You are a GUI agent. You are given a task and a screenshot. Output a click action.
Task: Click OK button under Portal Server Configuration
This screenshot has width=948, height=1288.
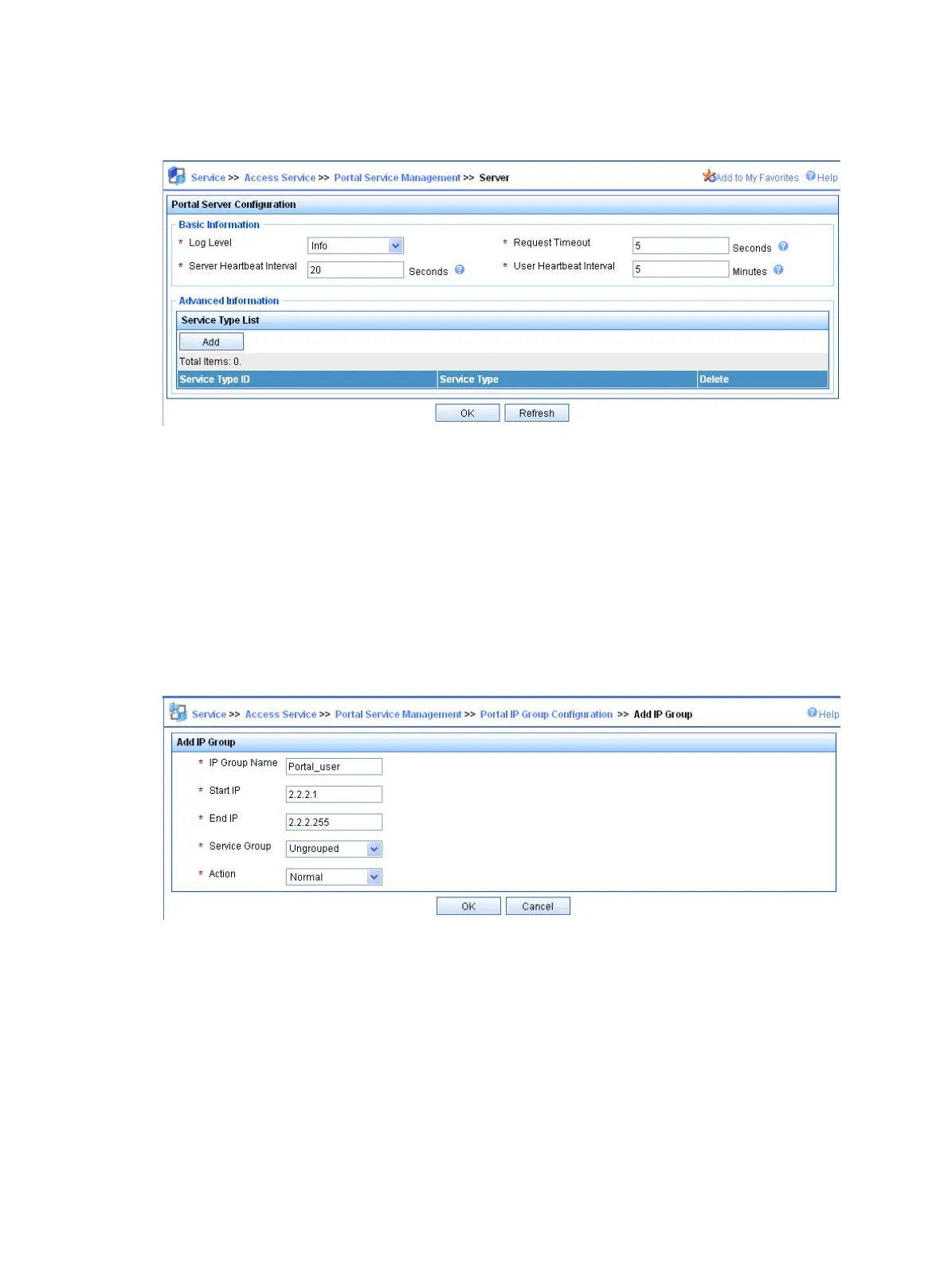click(x=468, y=413)
